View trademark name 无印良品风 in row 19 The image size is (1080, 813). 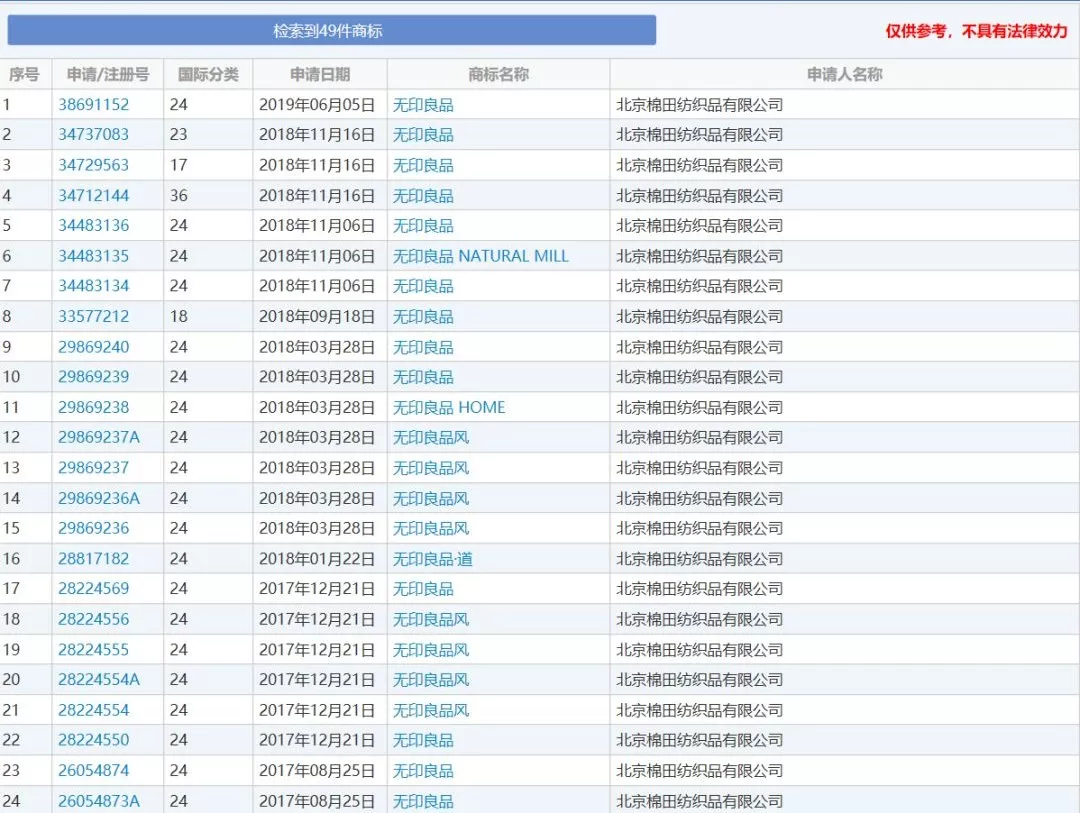click(x=431, y=650)
